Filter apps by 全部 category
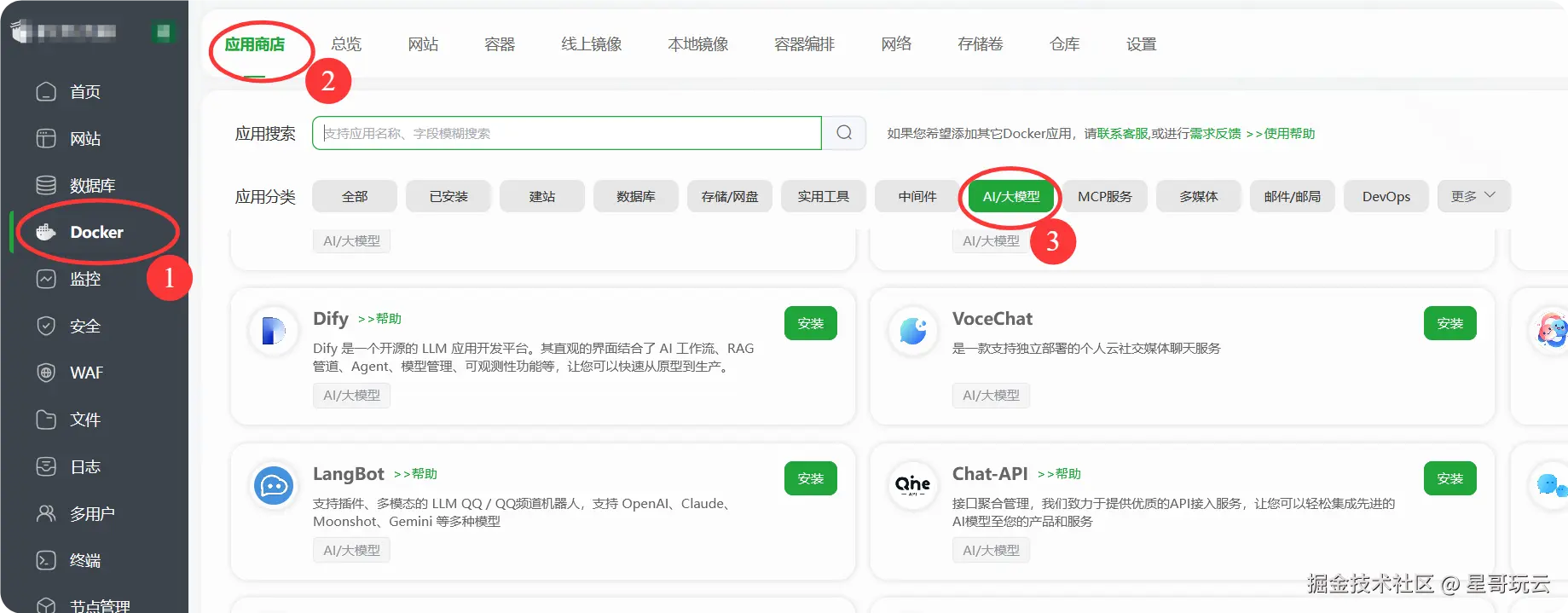This screenshot has height=613, width=1568. pyautogui.click(x=355, y=196)
